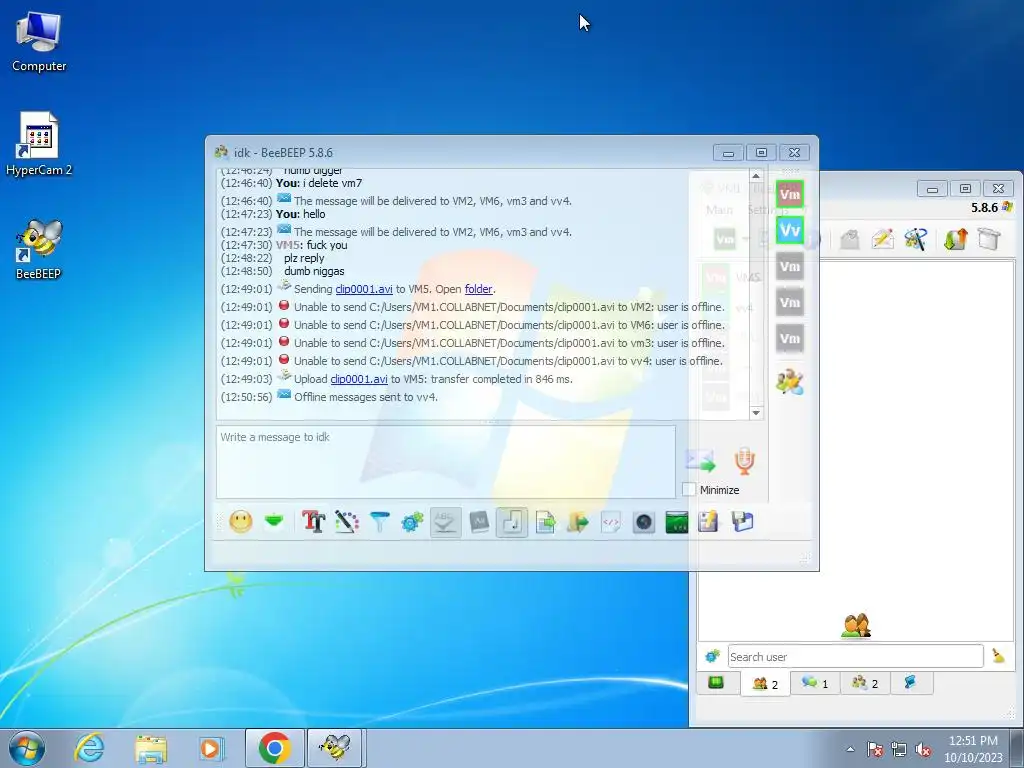Open the pen-and-dots text color picker
The height and width of the screenshot is (768, 1024).
click(x=347, y=522)
